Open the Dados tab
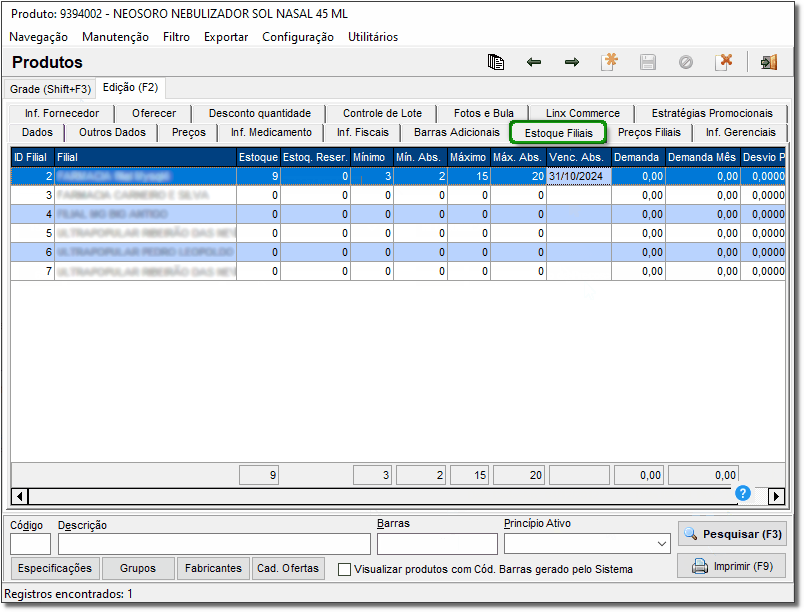The width and height of the screenshot is (804, 612). click(x=37, y=132)
